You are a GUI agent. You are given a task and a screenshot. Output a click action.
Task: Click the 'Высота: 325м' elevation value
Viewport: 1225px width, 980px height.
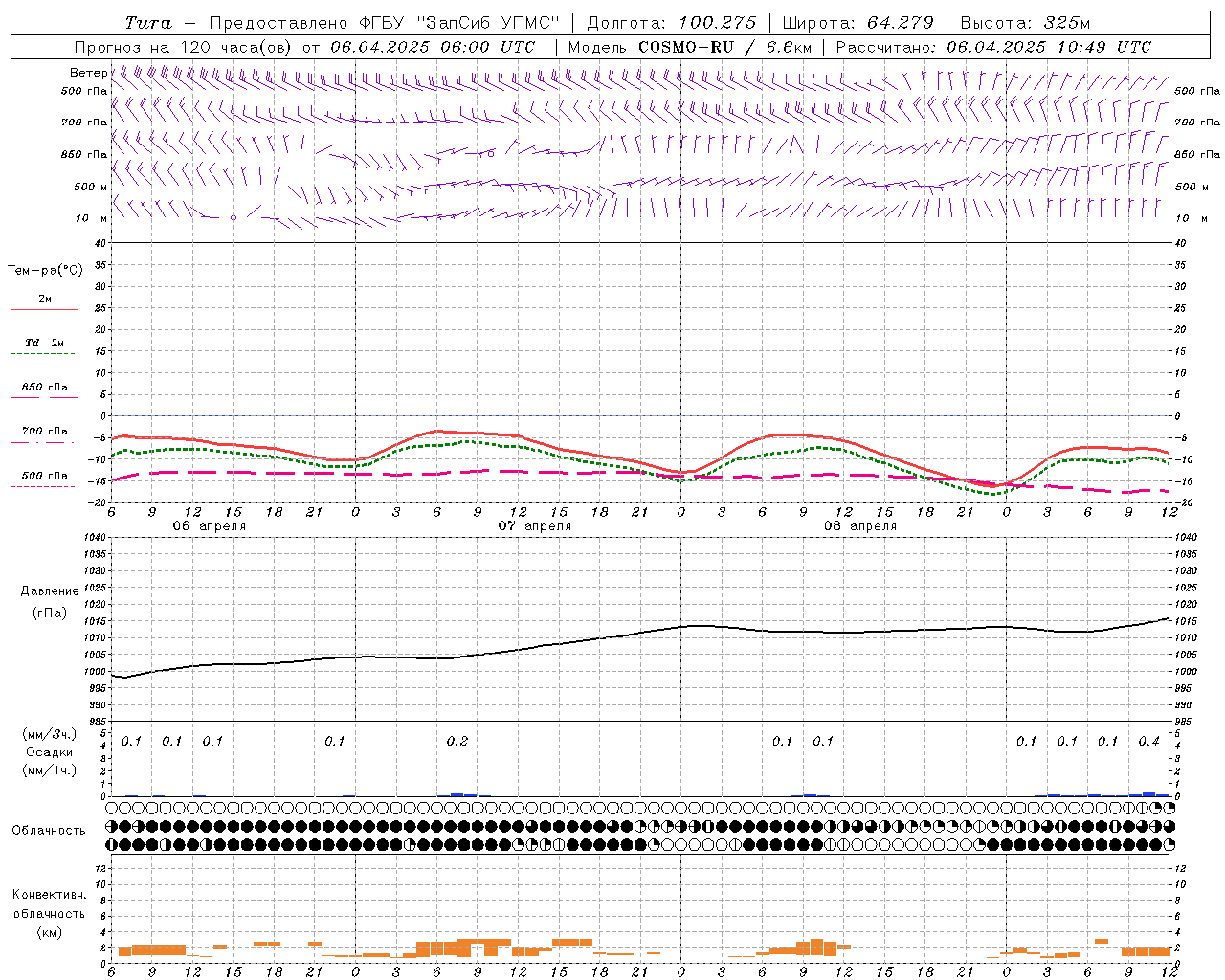click(1024, 23)
